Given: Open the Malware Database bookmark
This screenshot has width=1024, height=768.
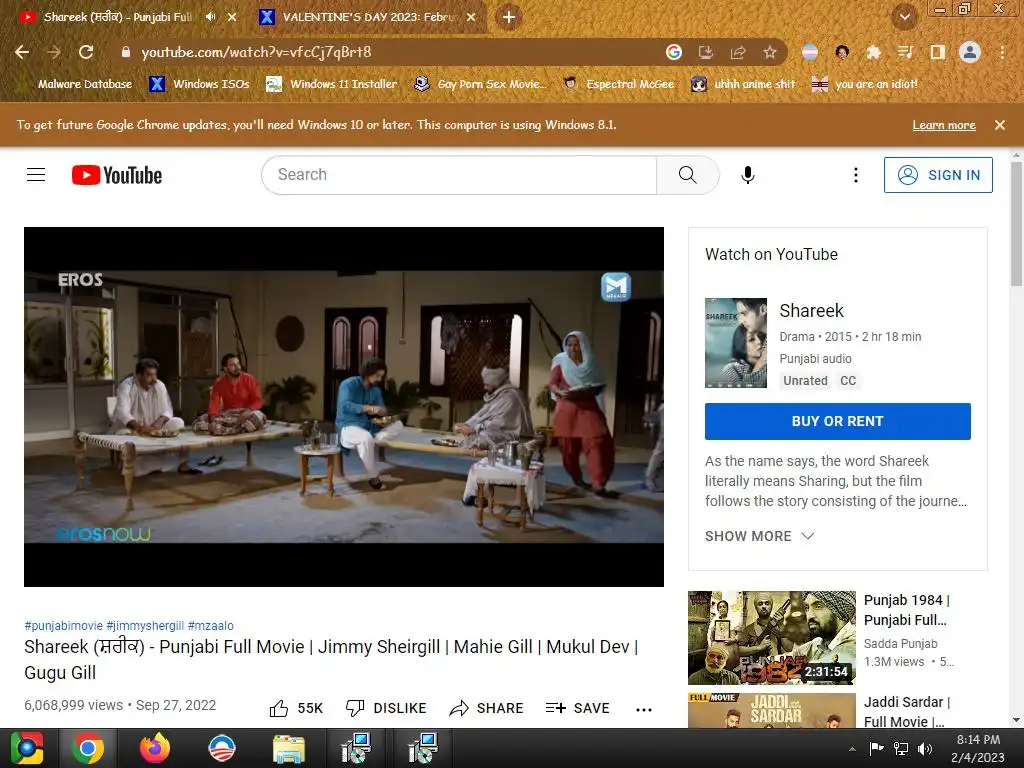Looking at the screenshot, I should (76, 84).
